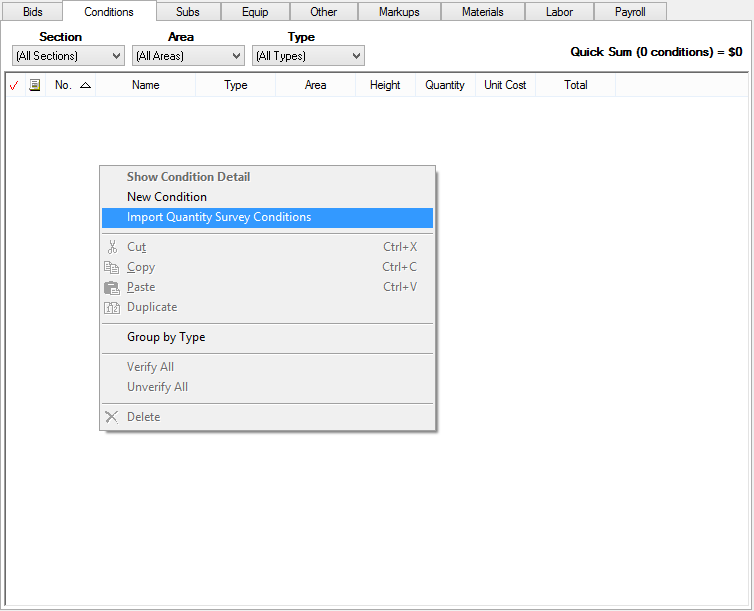The height and width of the screenshot is (611, 754).
Task: Select the Conditions tab
Action: tap(109, 12)
